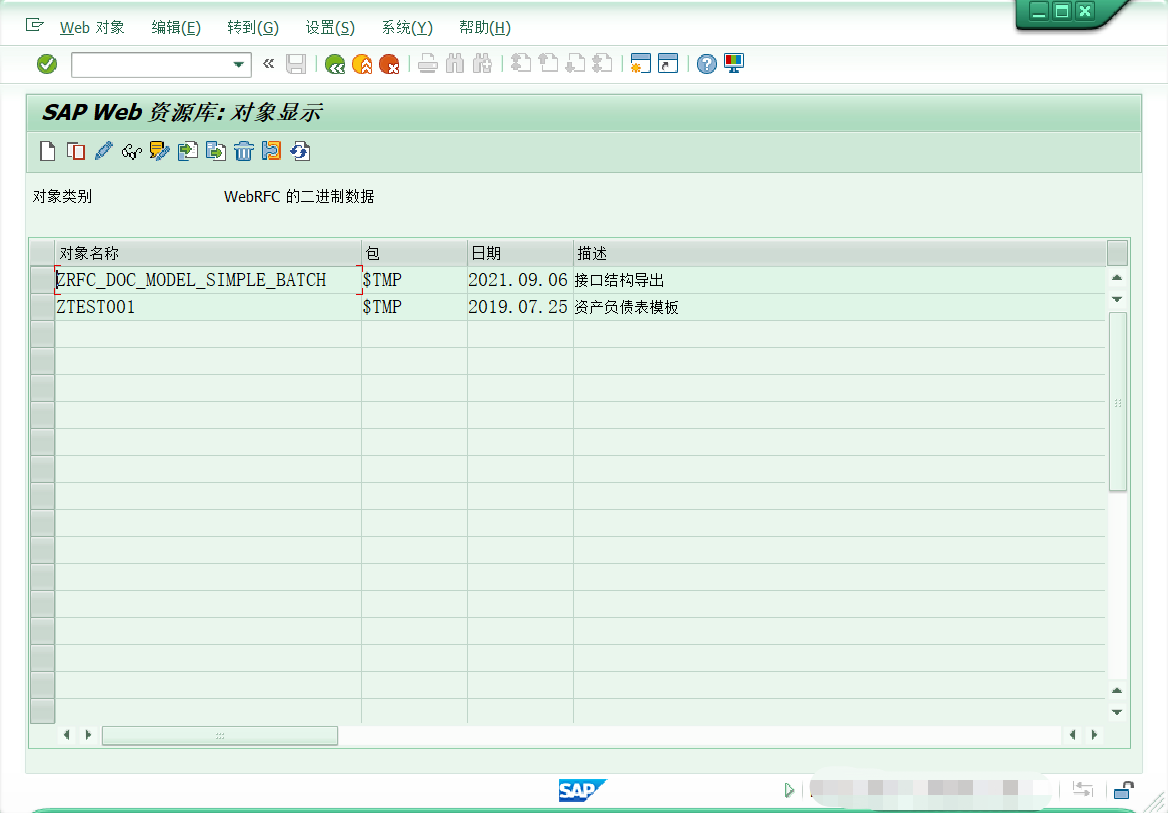Click the Find Next binoculars-plus icon
Viewport: 1168px width, 813px height.
482,64
